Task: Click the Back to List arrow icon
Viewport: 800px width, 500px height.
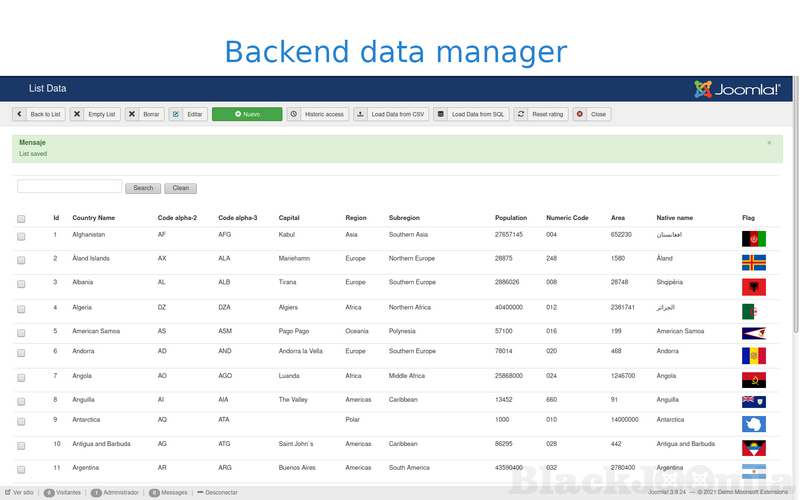Action: [x=20, y=114]
